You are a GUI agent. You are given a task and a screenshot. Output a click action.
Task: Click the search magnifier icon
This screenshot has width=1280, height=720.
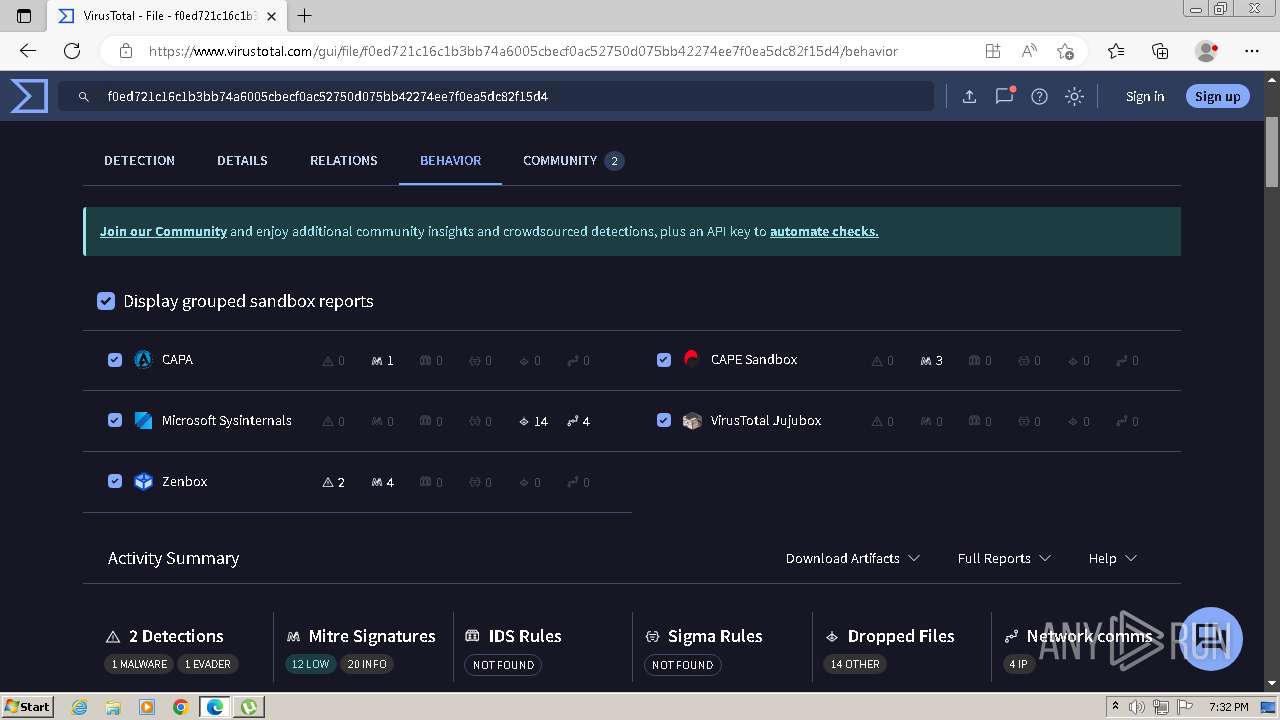(x=84, y=97)
